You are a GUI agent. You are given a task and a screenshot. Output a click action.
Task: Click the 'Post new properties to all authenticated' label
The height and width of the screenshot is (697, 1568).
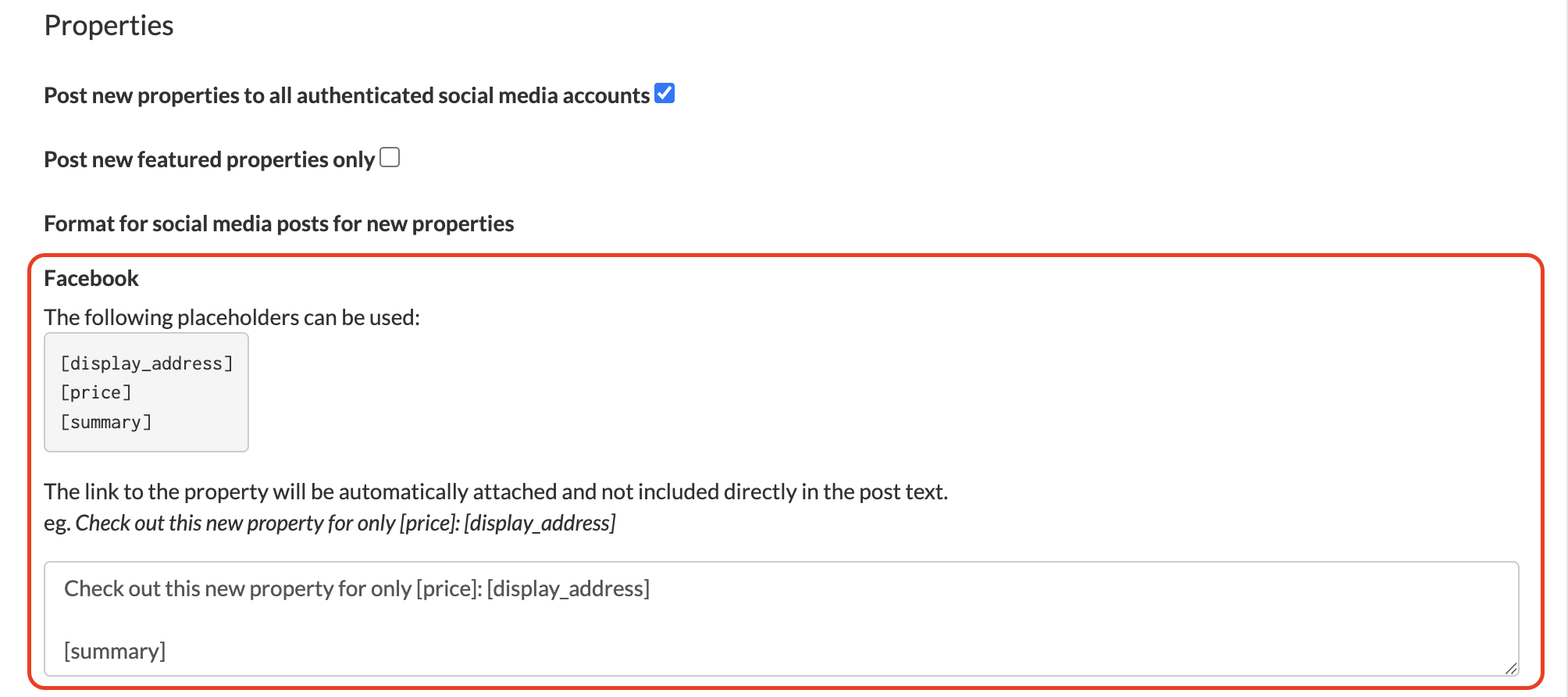click(x=347, y=95)
